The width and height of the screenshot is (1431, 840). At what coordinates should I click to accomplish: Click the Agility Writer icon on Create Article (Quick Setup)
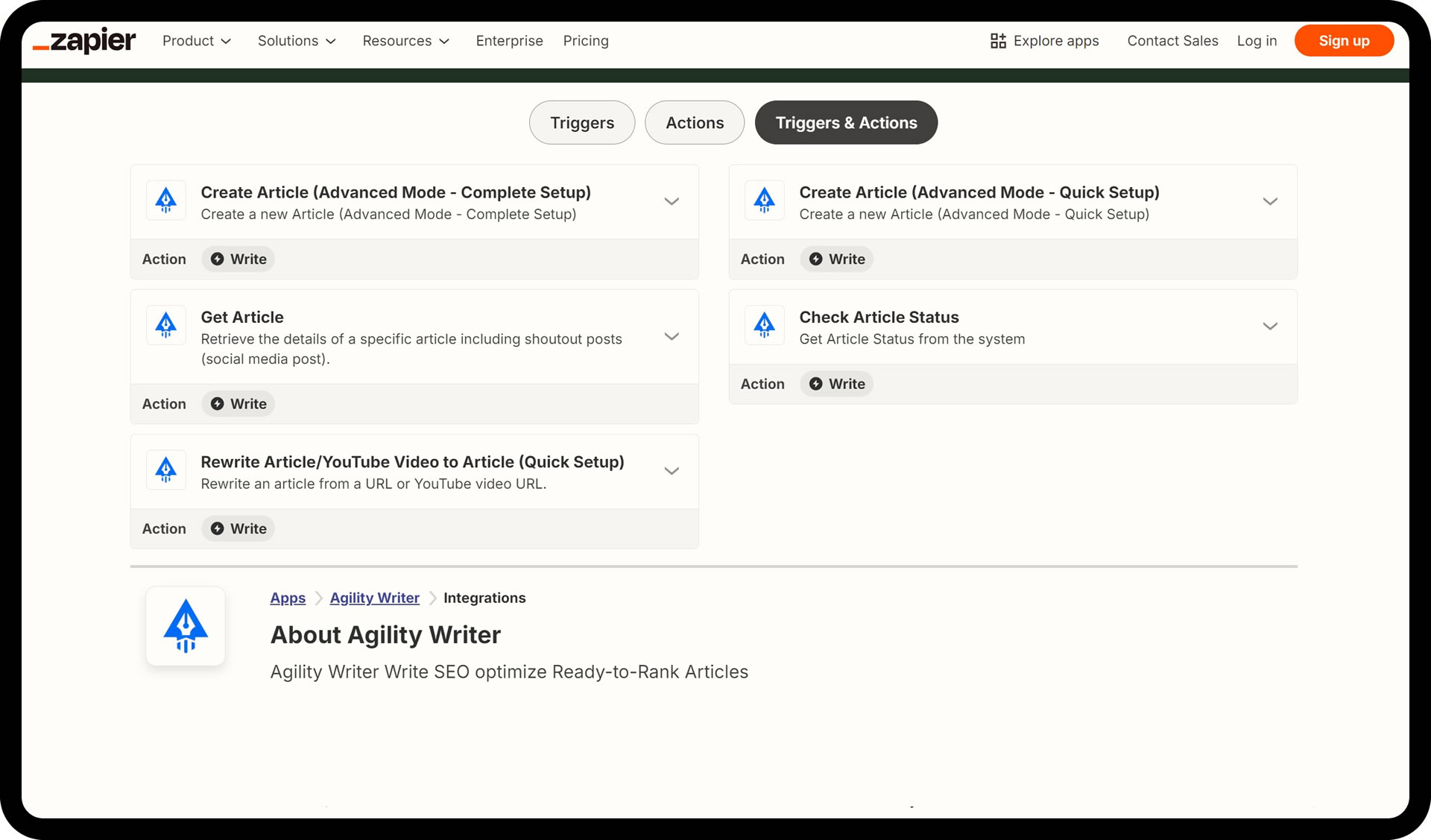point(765,200)
